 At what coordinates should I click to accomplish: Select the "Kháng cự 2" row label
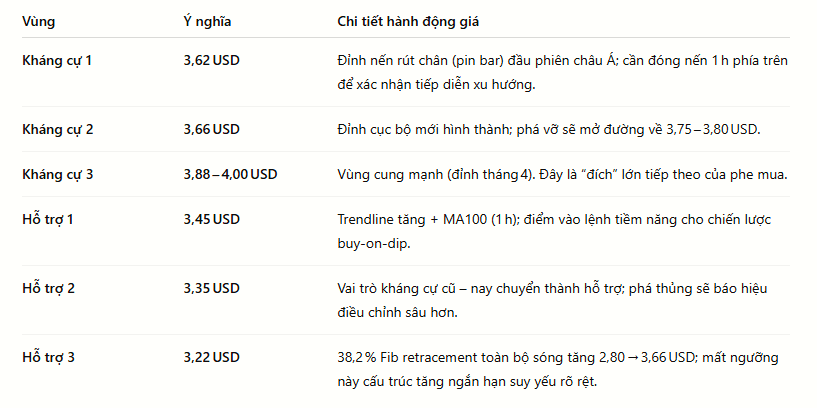(x=58, y=129)
